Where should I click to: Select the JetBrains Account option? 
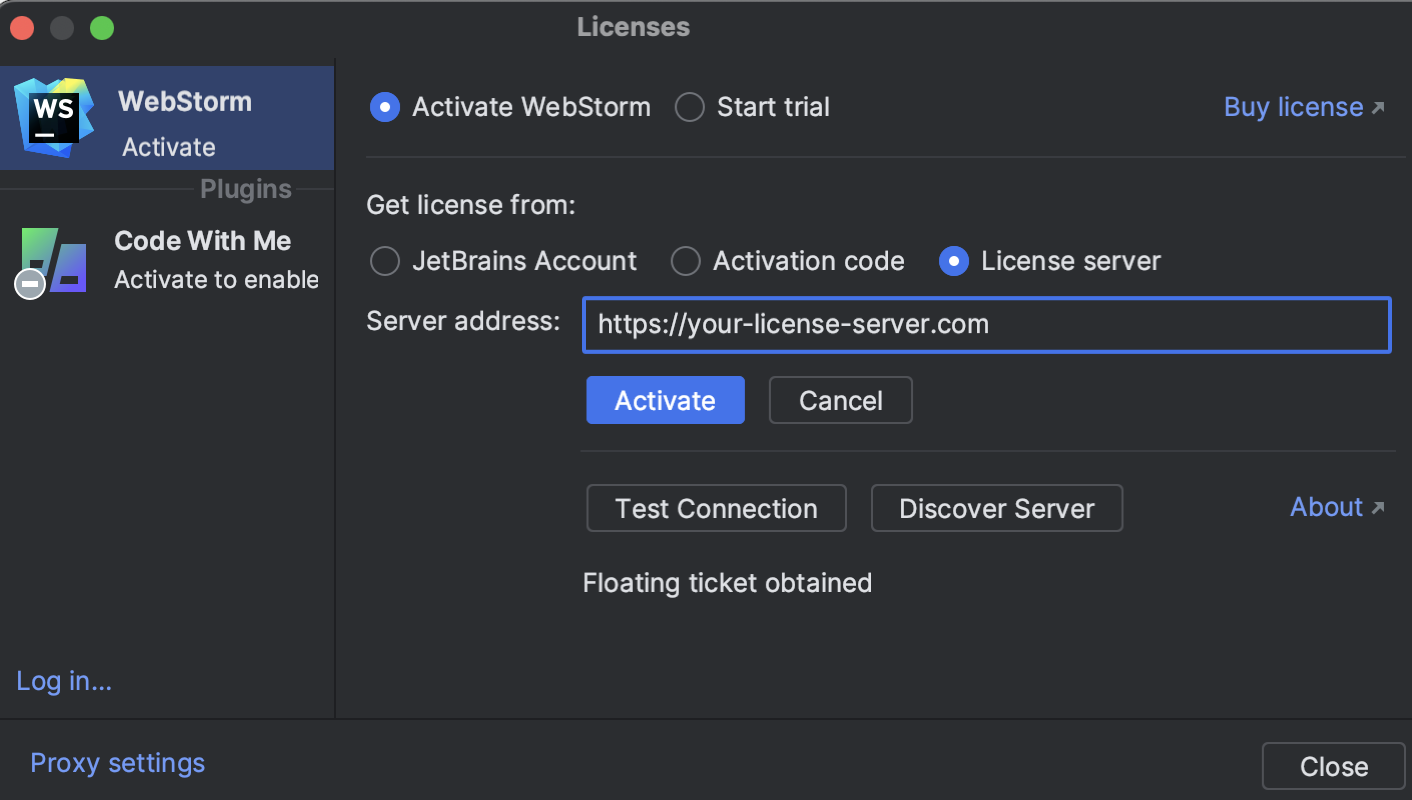pos(385,261)
